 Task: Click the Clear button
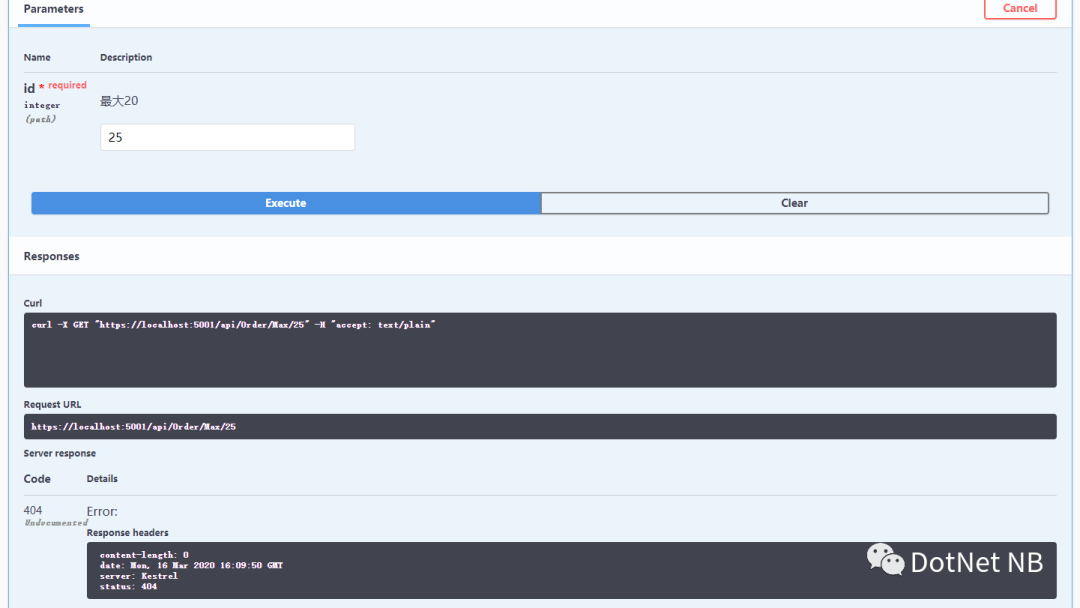[795, 203]
